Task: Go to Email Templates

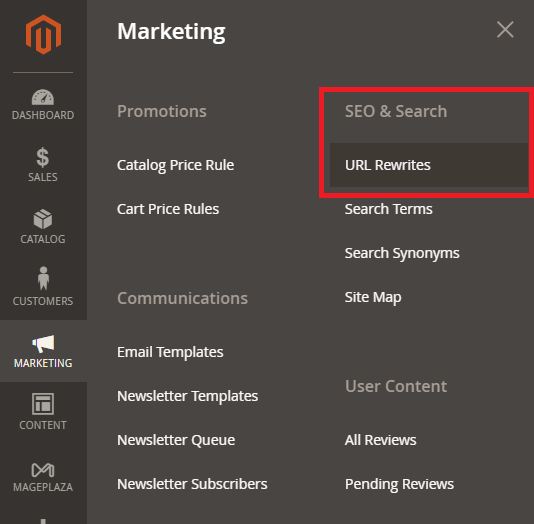Action: 170,352
